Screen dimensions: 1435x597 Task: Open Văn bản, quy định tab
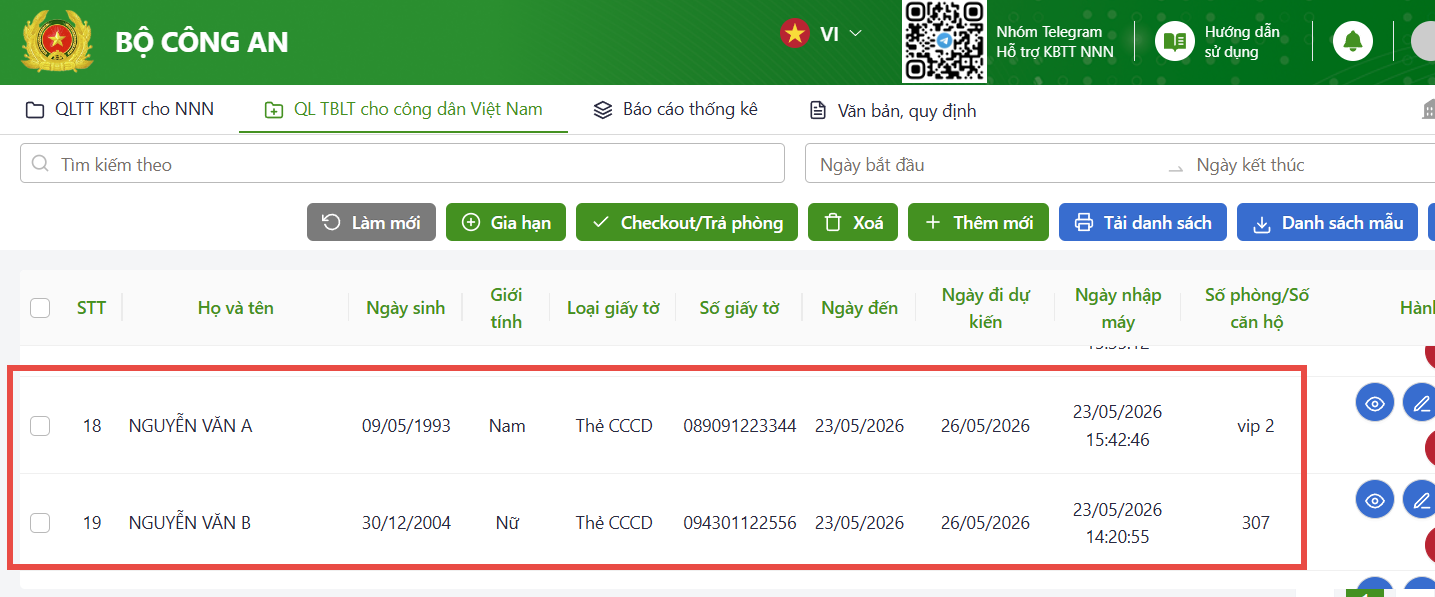892,110
